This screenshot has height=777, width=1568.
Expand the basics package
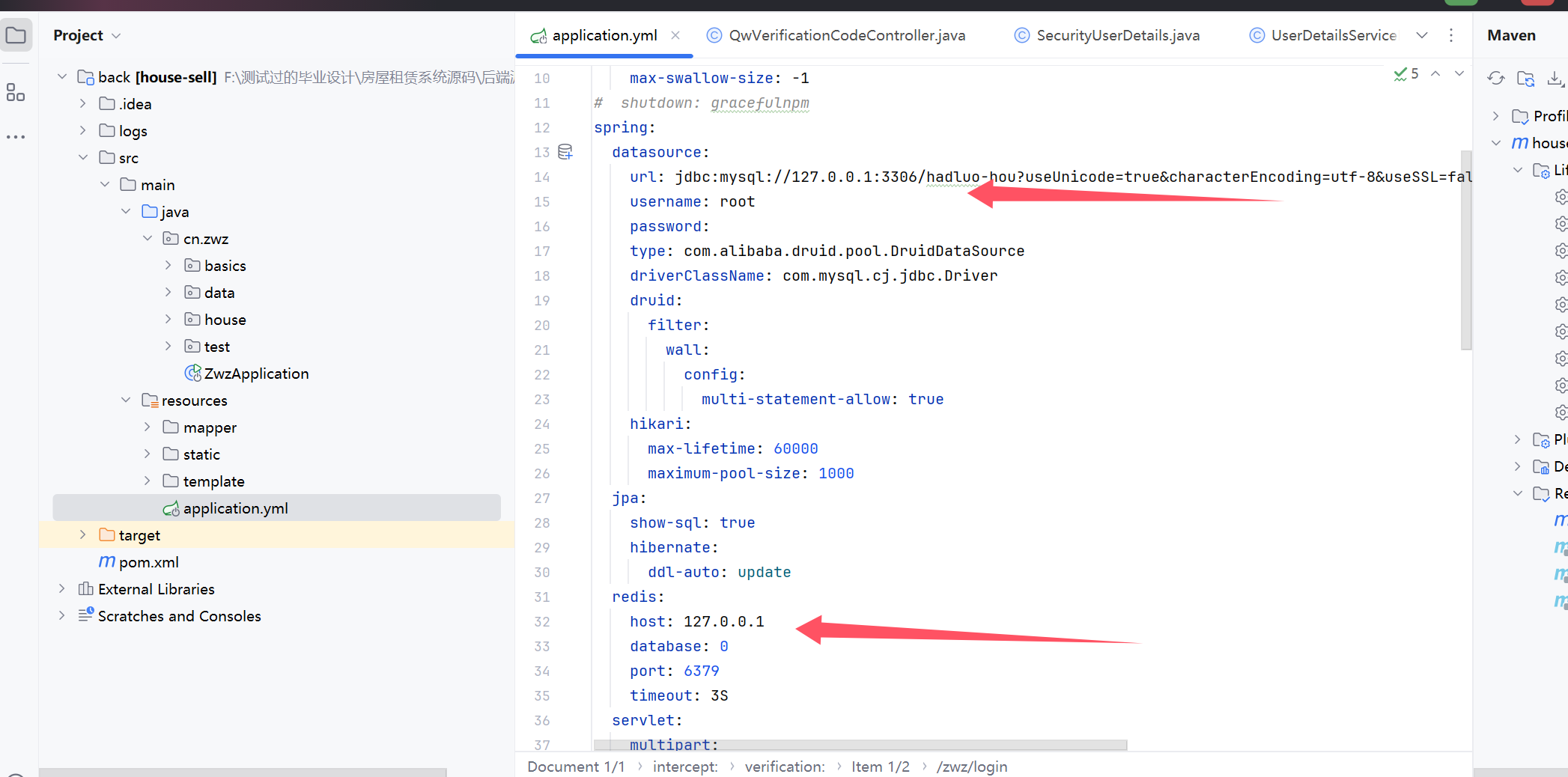click(x=168, y=265)
